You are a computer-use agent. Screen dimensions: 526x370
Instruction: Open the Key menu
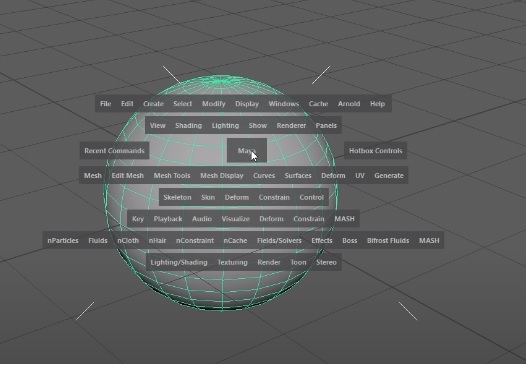click(138, 219)
